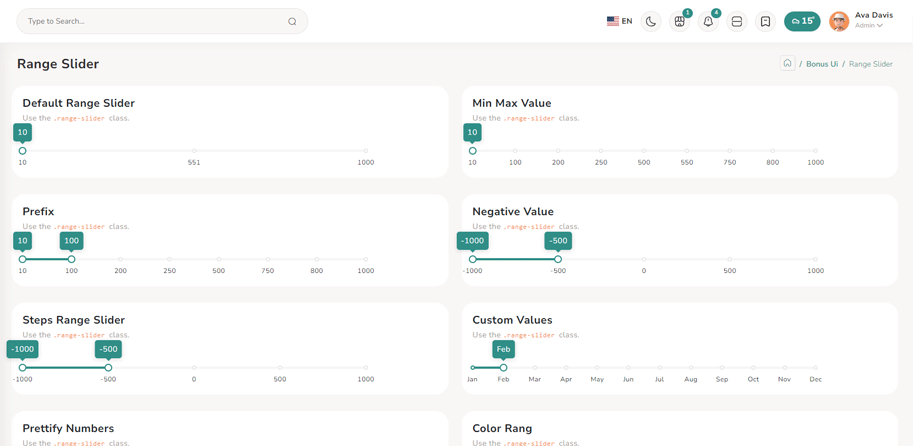Click the weather 15° badge

[802, 21]
